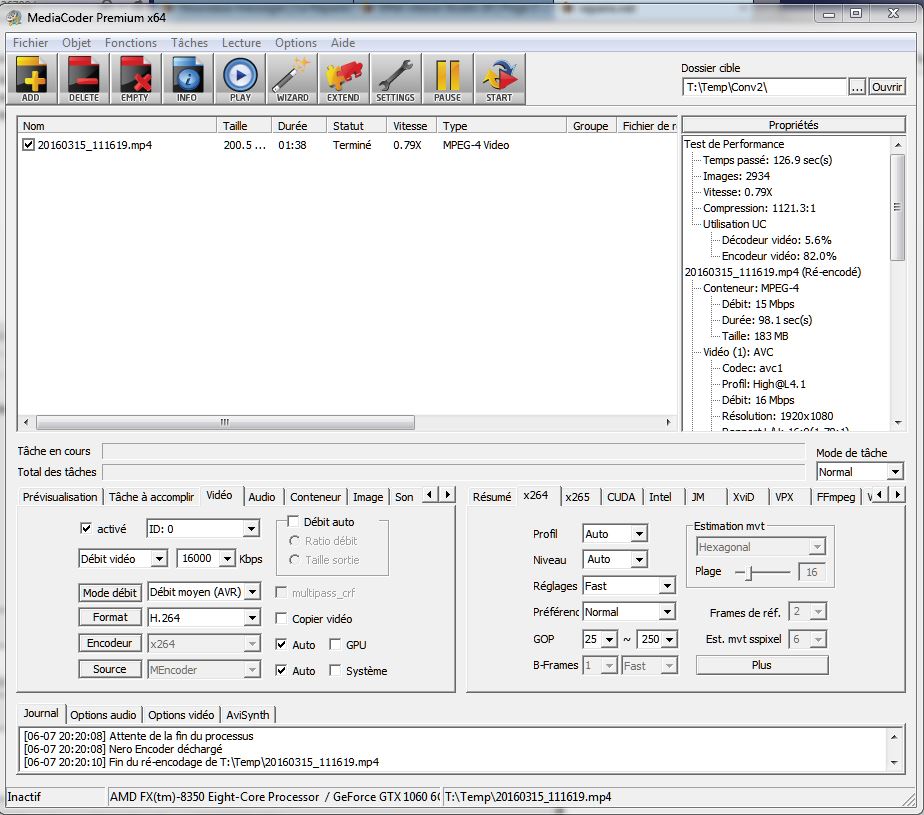
Task: Switch to 'Options vidéo' tab
Action: [x=181, y=715]
